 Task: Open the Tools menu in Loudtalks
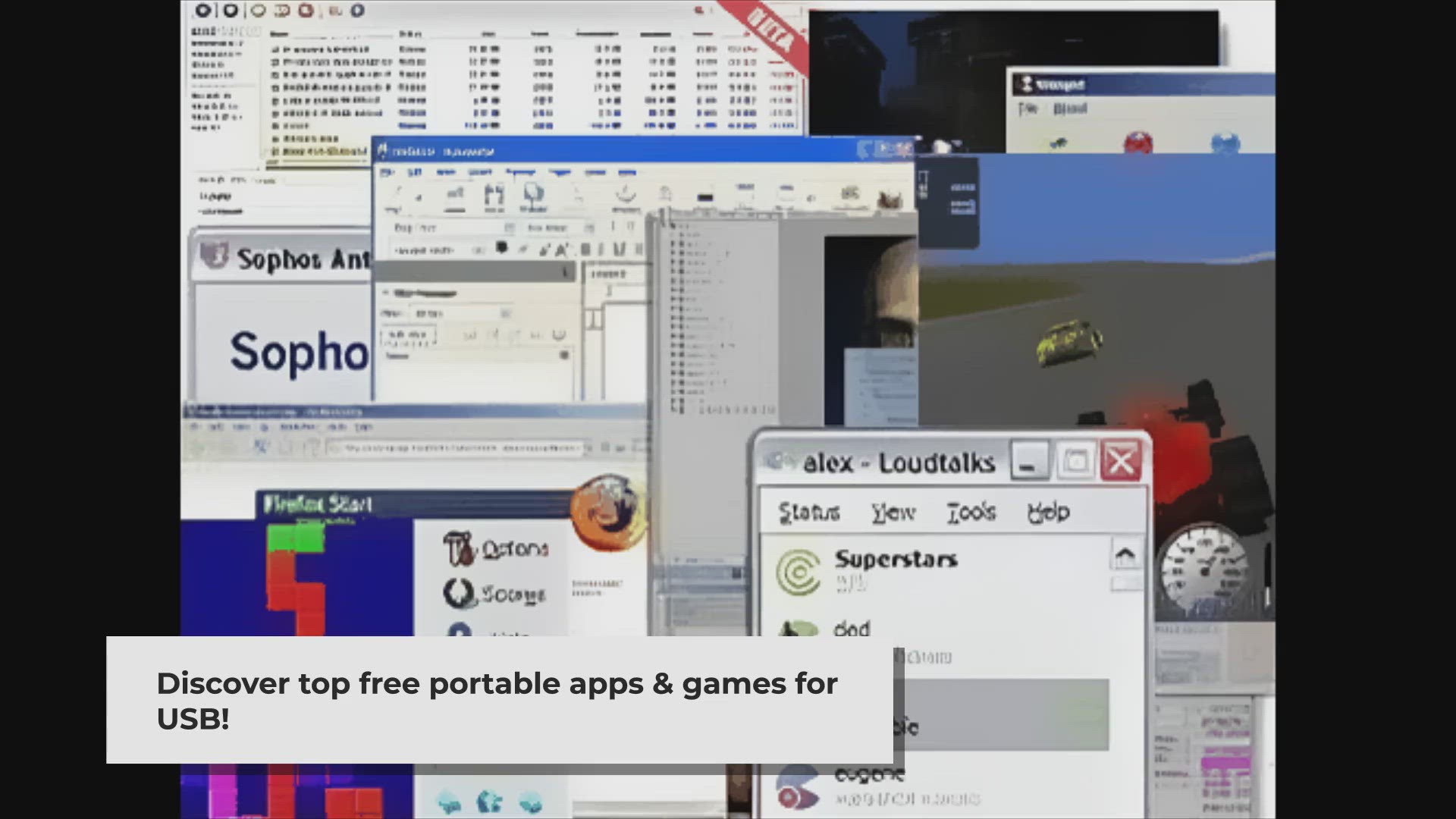pos(971,513)
